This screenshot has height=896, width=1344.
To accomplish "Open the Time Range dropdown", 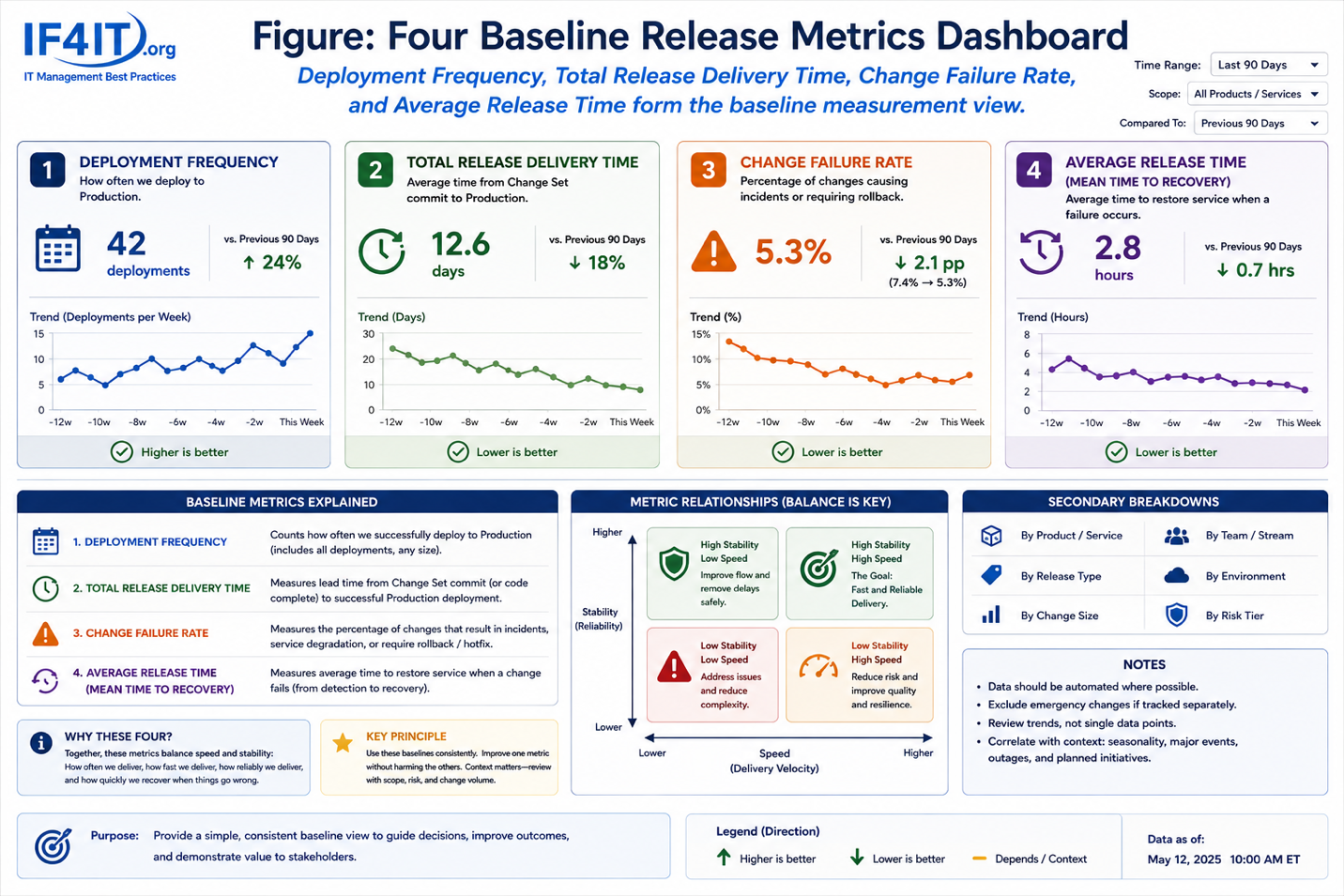I will [1269, 65].
